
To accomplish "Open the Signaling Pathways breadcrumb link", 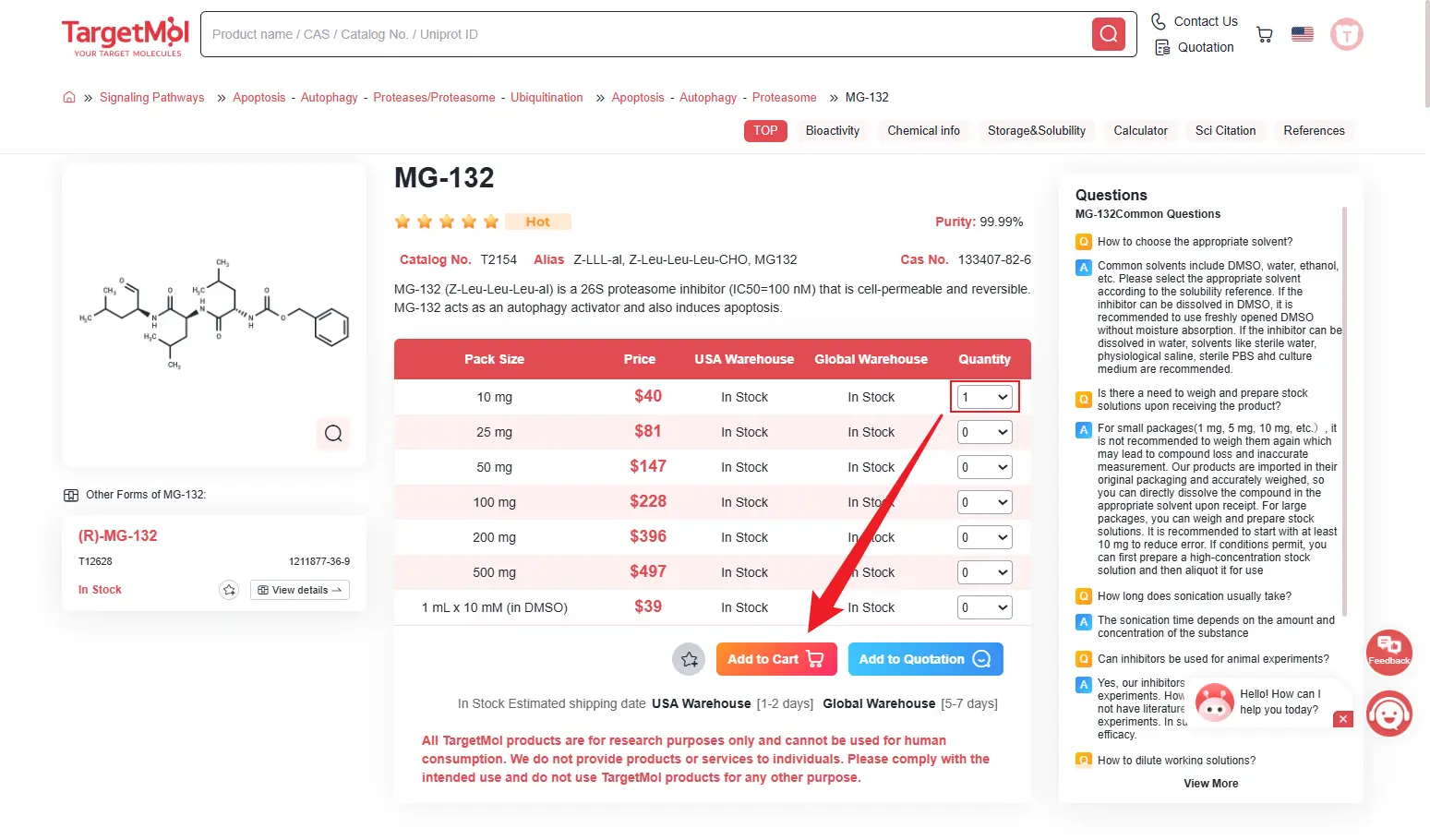I will point(151,97).
